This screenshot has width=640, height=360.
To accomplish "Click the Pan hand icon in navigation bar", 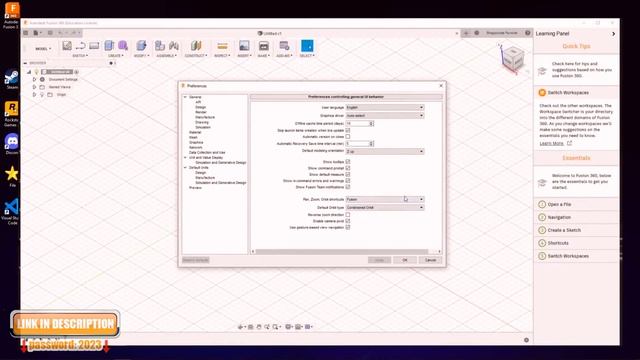I will [x=259, y=327].
